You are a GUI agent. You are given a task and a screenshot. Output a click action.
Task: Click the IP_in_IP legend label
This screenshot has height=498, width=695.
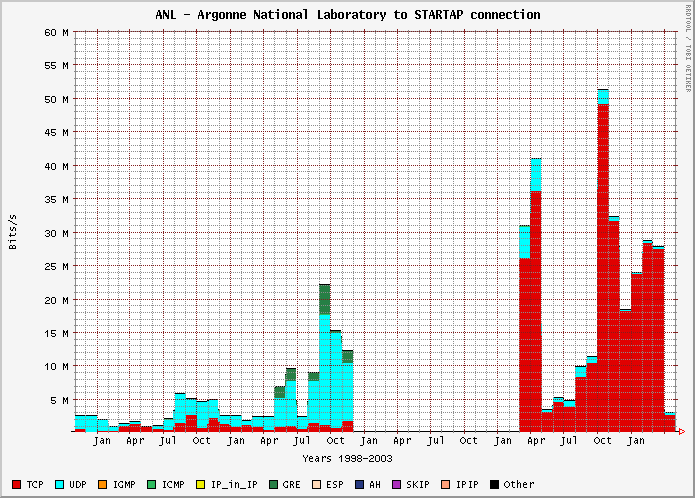tap(234, 485)
